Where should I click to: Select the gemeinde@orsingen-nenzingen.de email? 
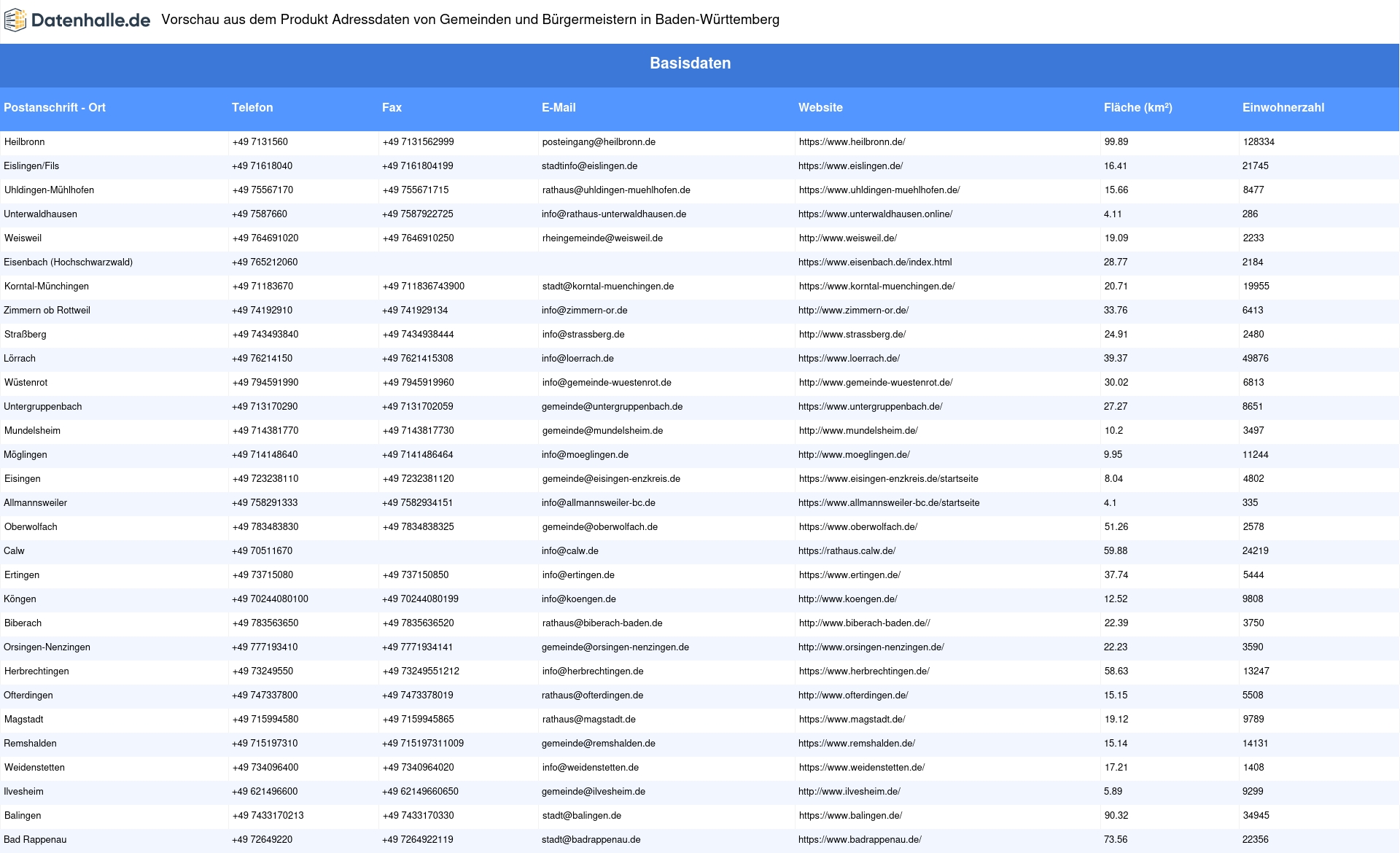[x=615, y=647]
